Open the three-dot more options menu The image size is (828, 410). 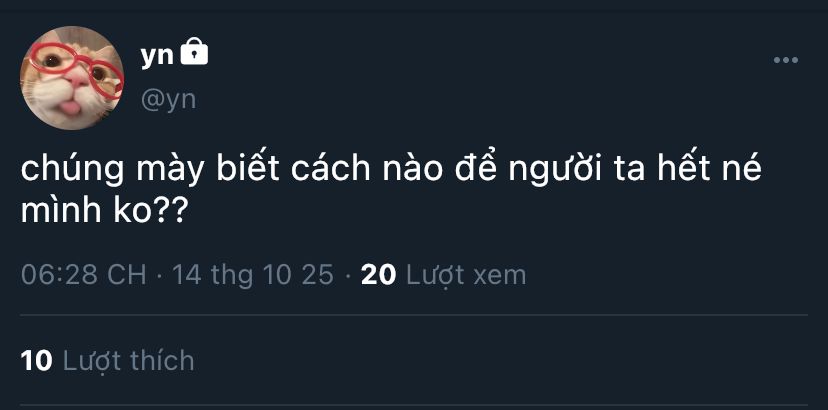click(x=786, y=61)
